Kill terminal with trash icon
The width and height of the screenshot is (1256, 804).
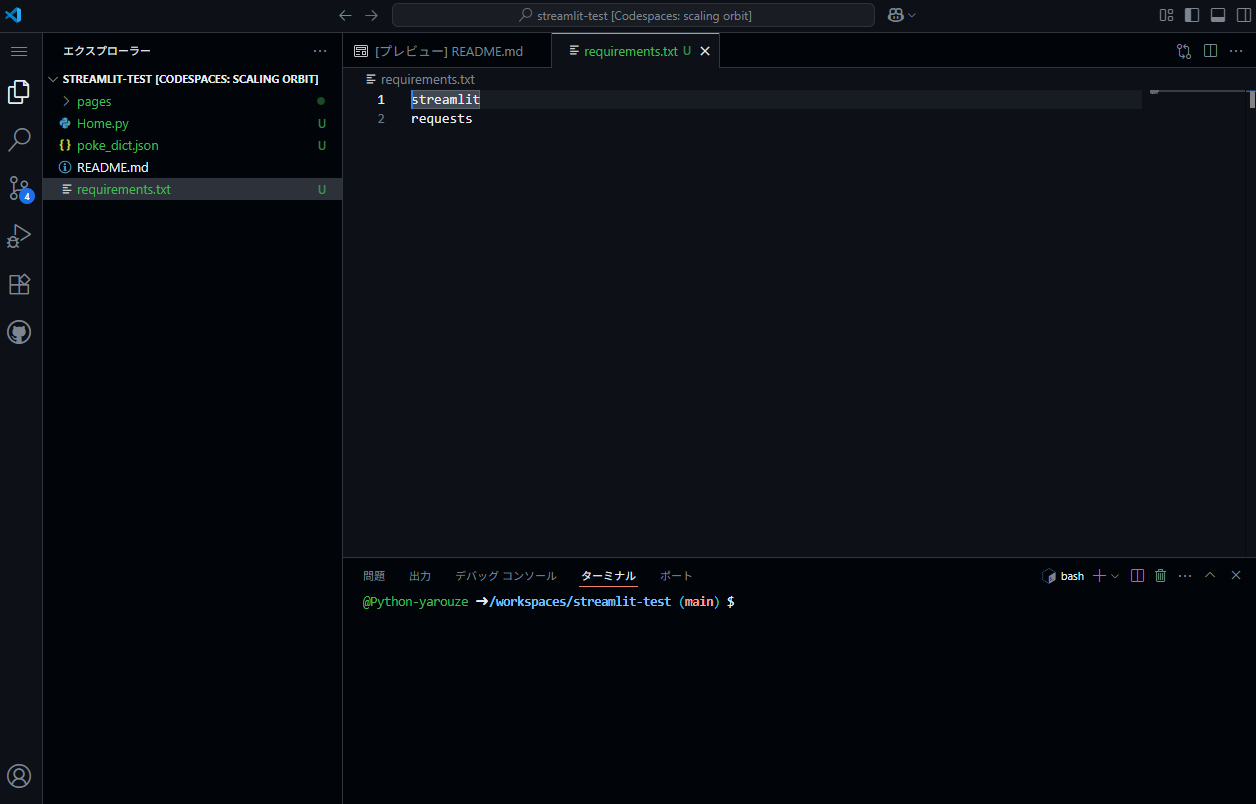click(1161, 576)
